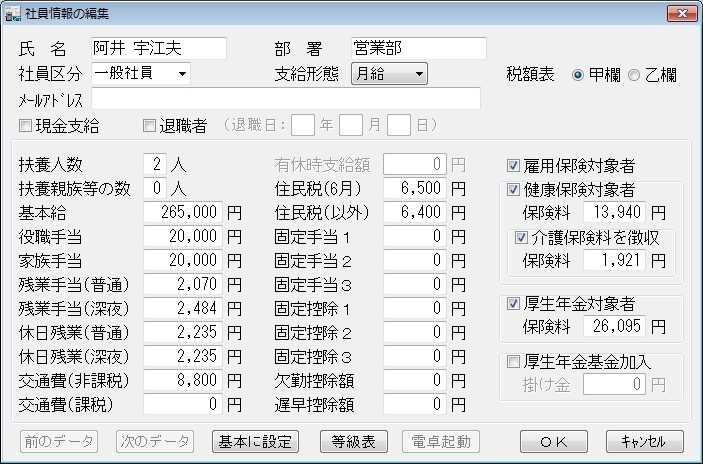
Task: Click the 固定手当1 amount field
Action: [415, 236]
